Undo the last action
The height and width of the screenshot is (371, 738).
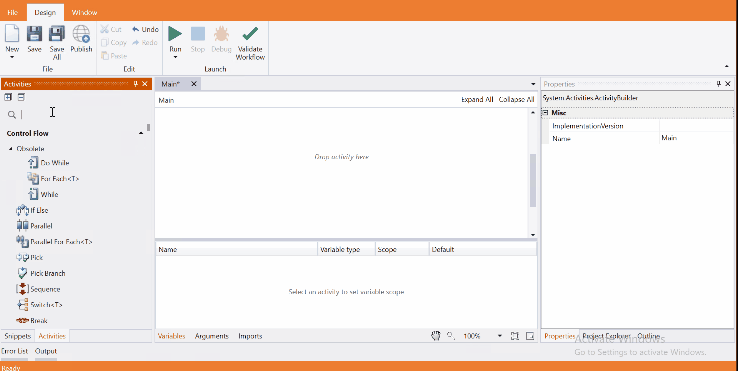(x=145, y=29)
